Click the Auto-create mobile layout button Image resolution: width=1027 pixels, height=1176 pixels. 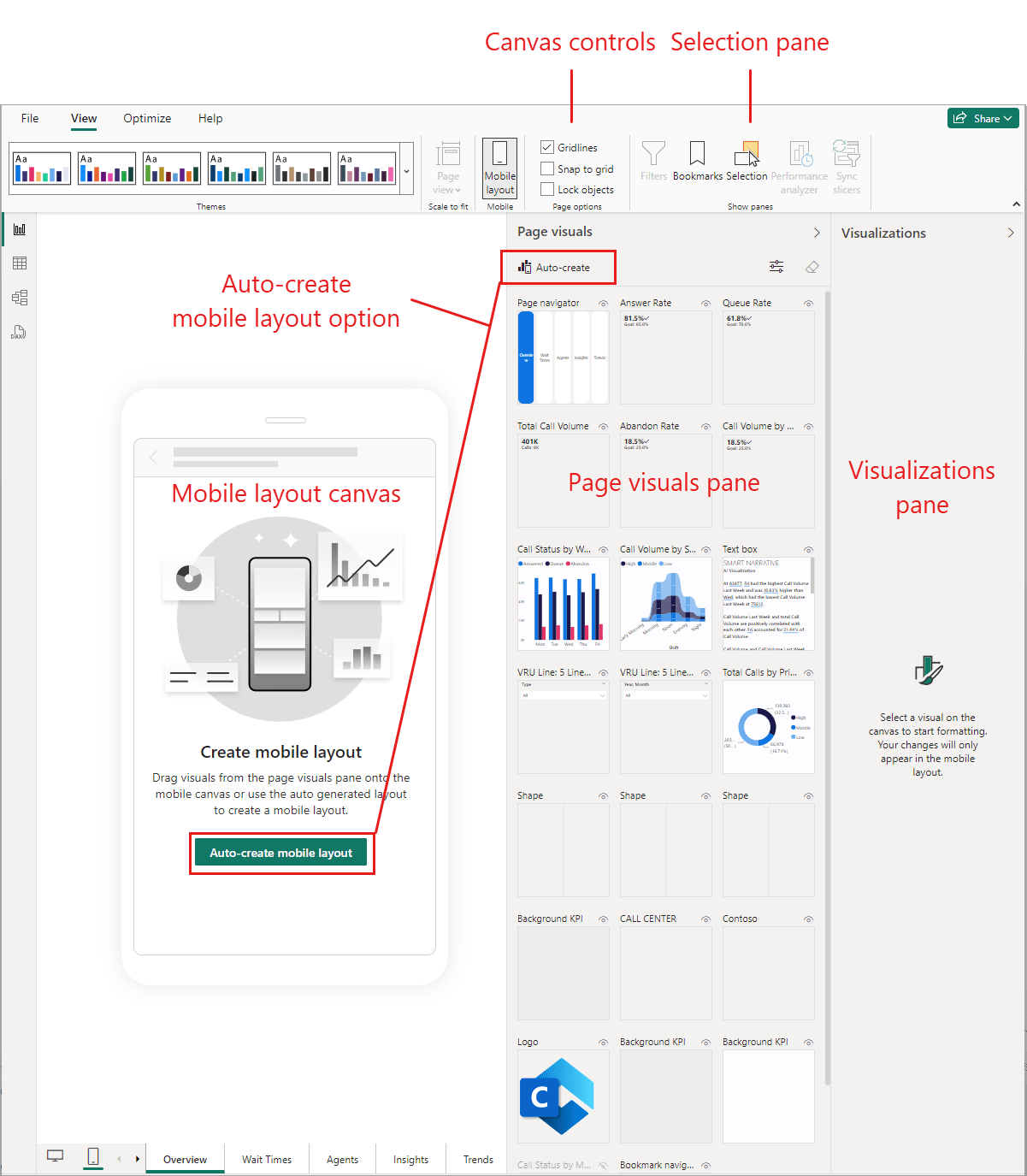(281, 852)
